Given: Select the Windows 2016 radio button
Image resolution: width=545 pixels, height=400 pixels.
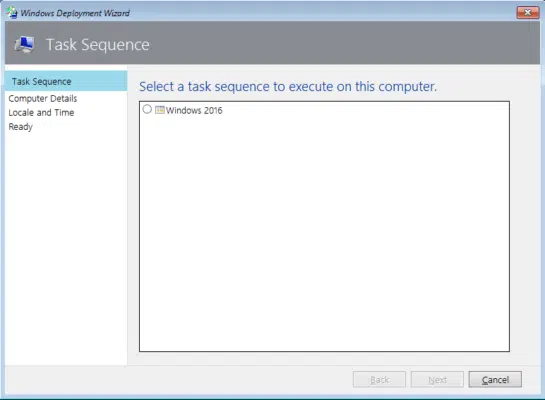Looking at the screenshot, I should pos(147,109).
